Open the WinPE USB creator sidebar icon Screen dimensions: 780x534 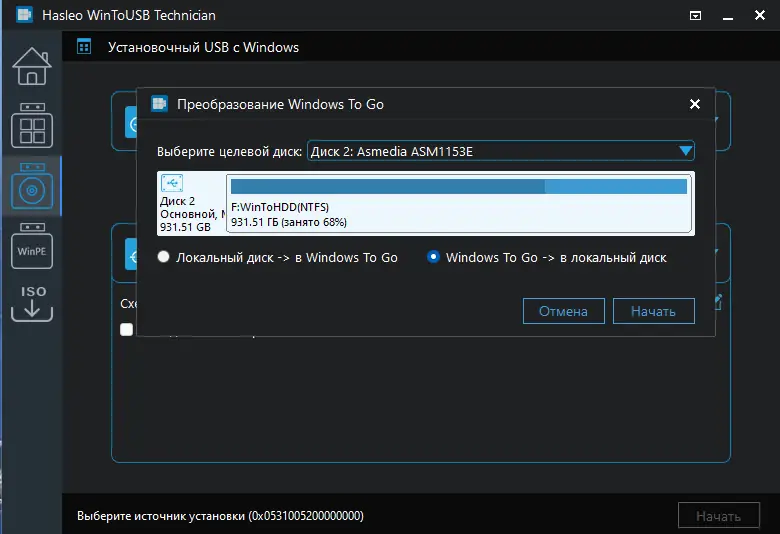[x=32, y=246]
